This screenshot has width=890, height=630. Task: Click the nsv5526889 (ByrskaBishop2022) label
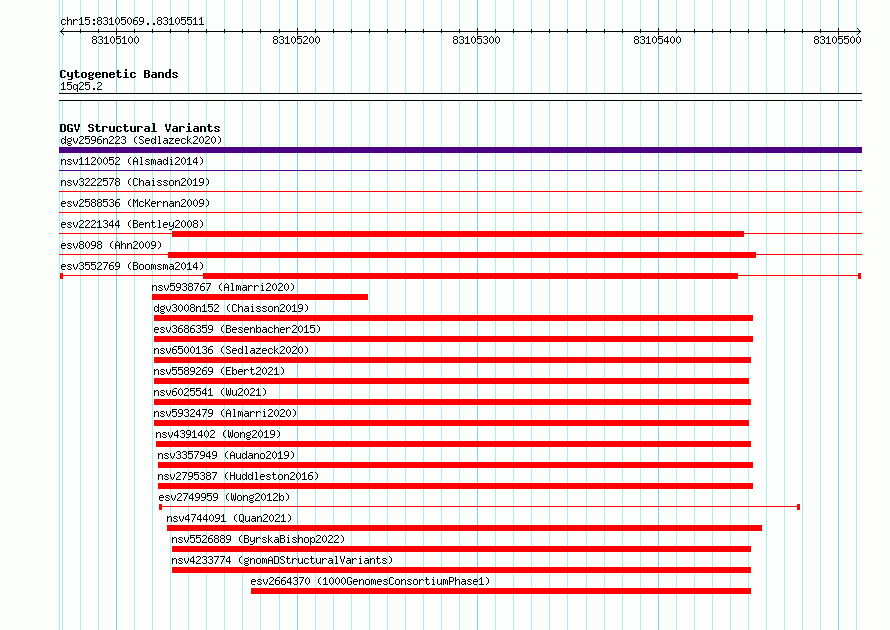(x=258, y=539)
